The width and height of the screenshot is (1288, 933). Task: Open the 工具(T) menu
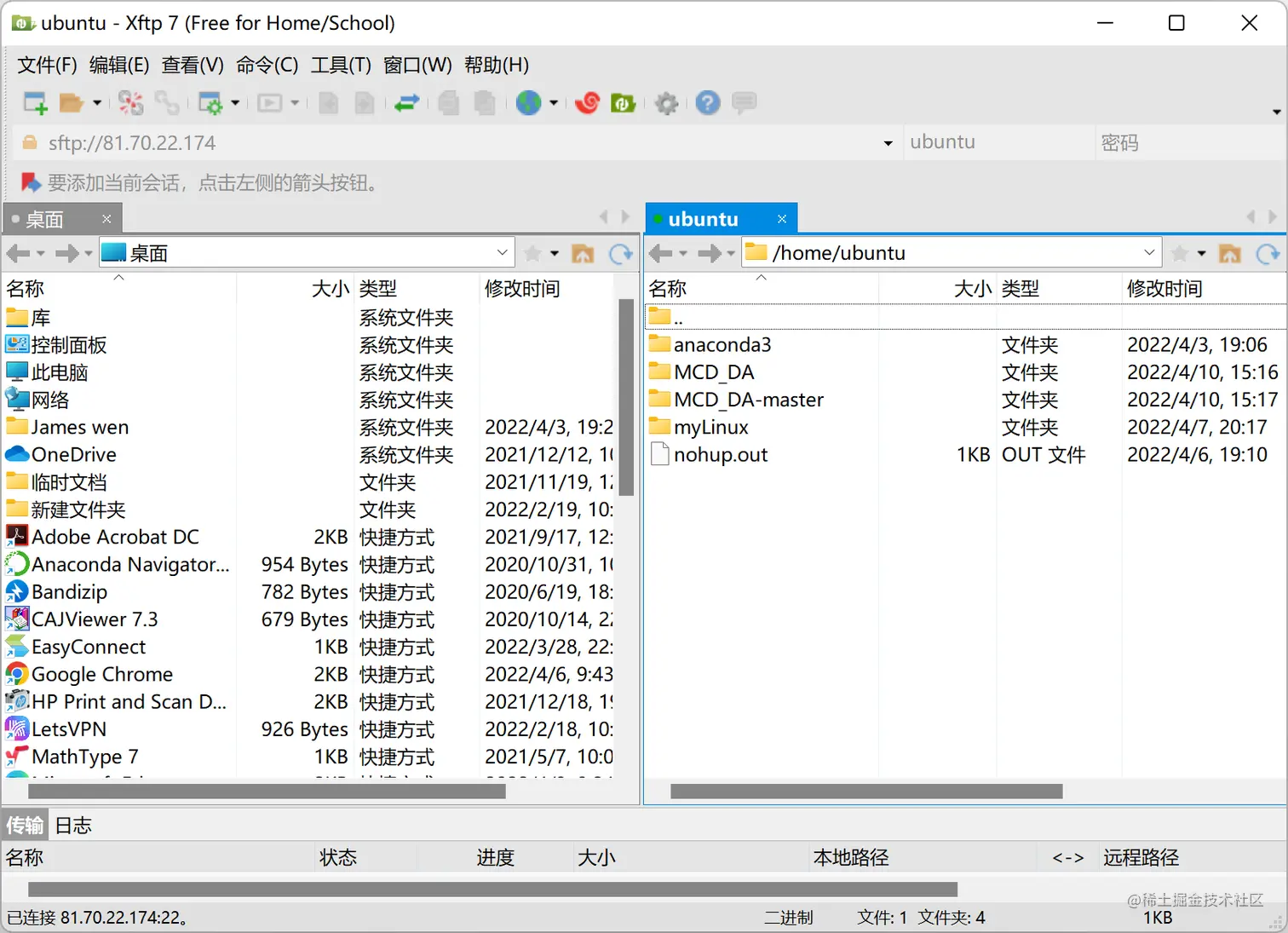coord(341,66)
